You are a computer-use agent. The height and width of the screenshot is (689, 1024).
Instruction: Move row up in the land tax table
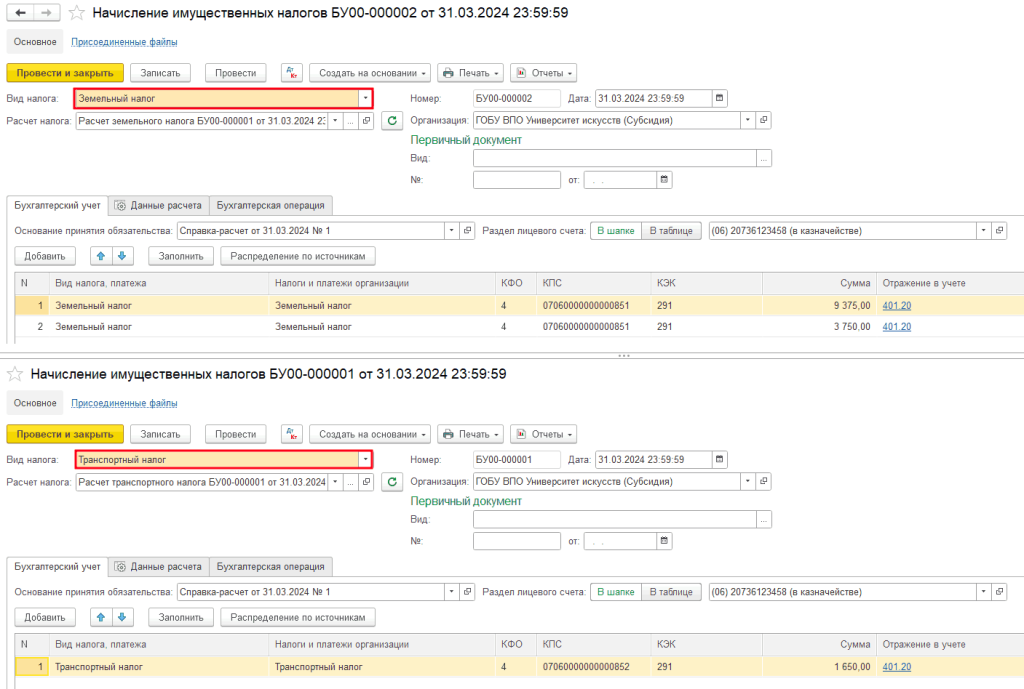point(100,256)
